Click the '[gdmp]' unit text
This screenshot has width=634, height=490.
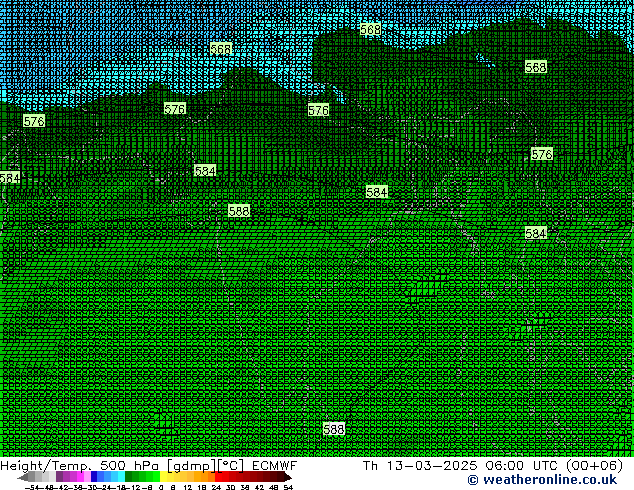191,466
